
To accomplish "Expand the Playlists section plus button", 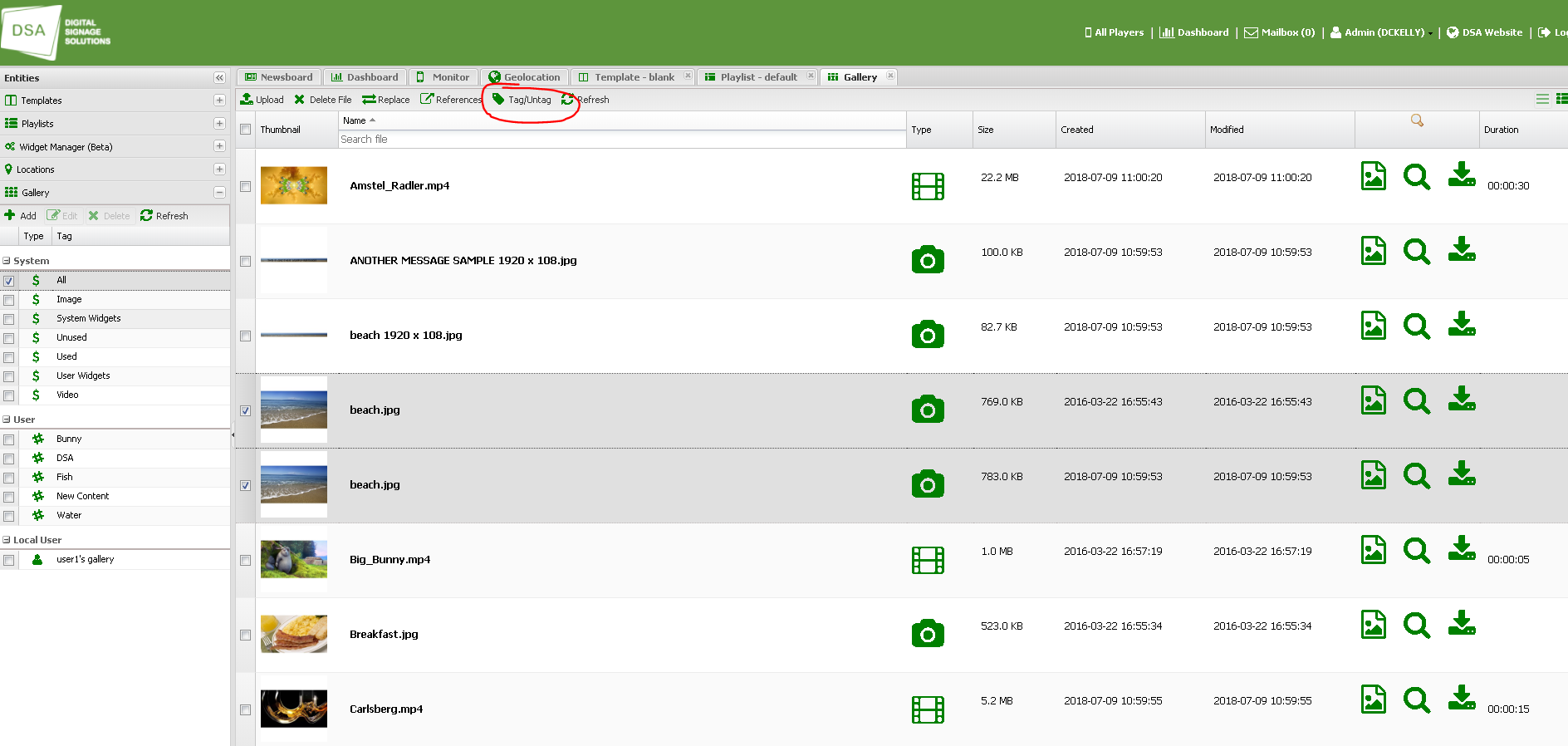I will [219, 124].
